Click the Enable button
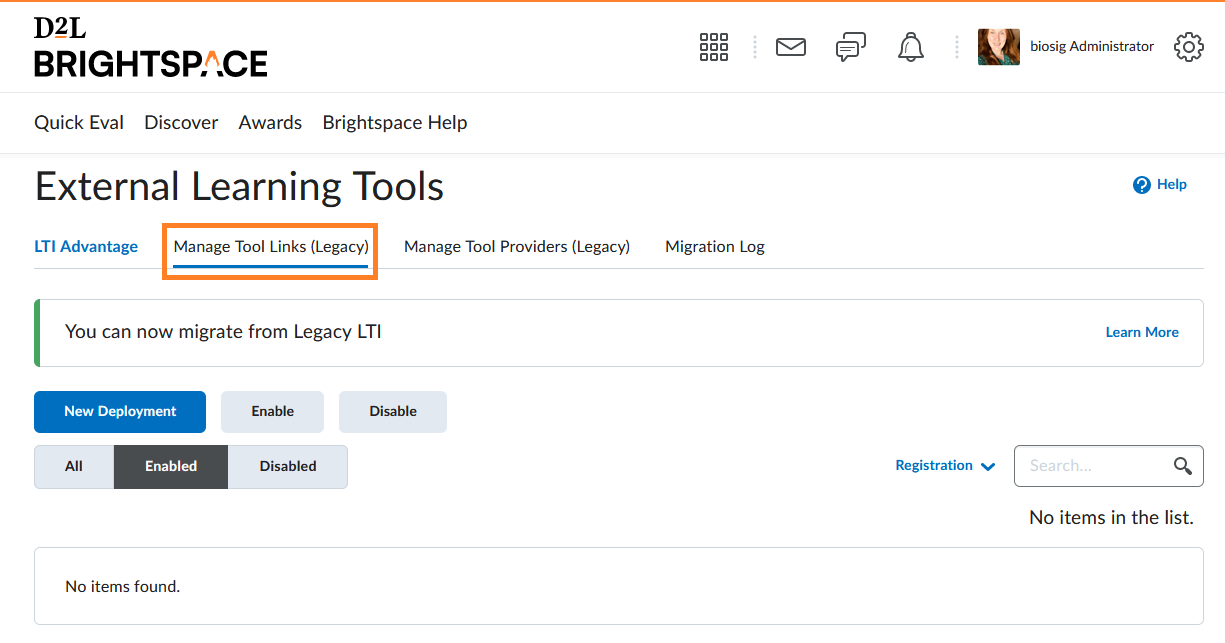The image size is (1225, 643). pos(273,412)
